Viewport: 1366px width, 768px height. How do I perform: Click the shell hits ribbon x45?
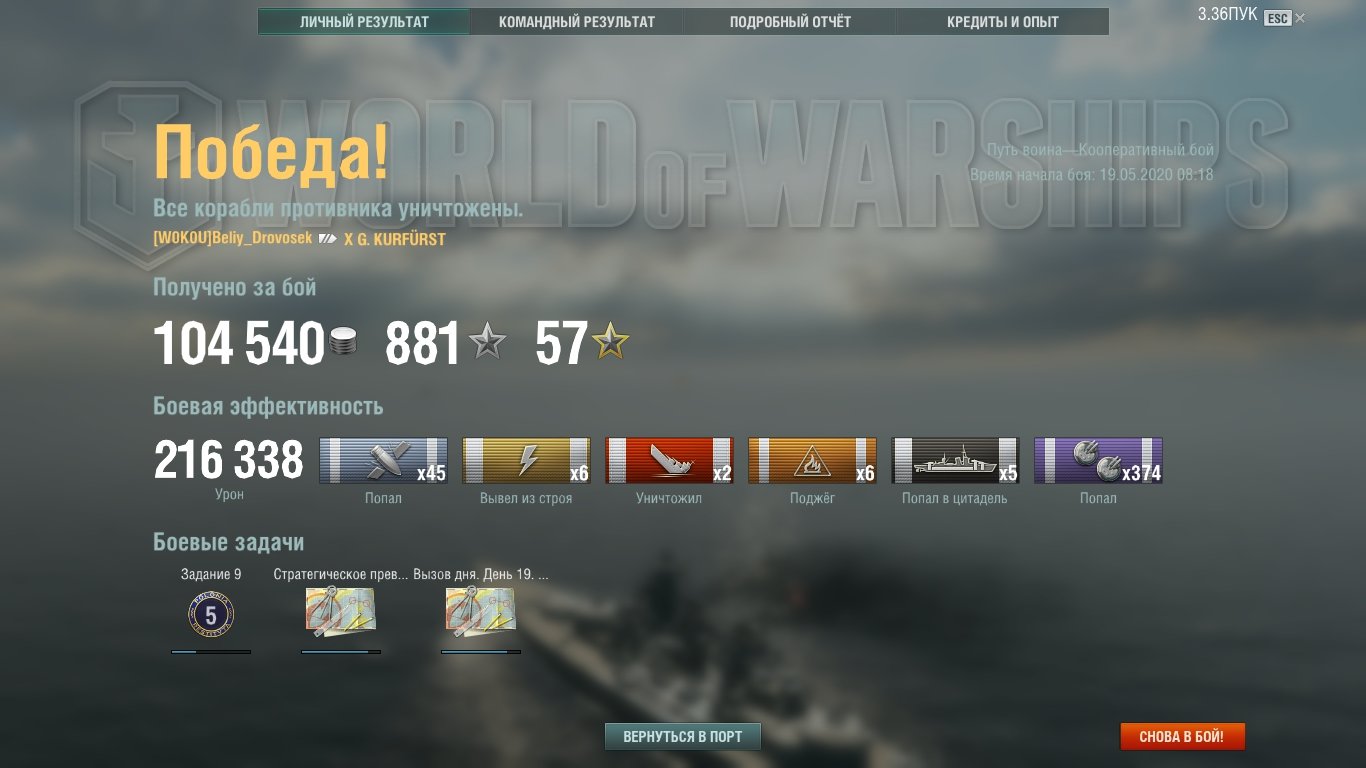point(384,461)
